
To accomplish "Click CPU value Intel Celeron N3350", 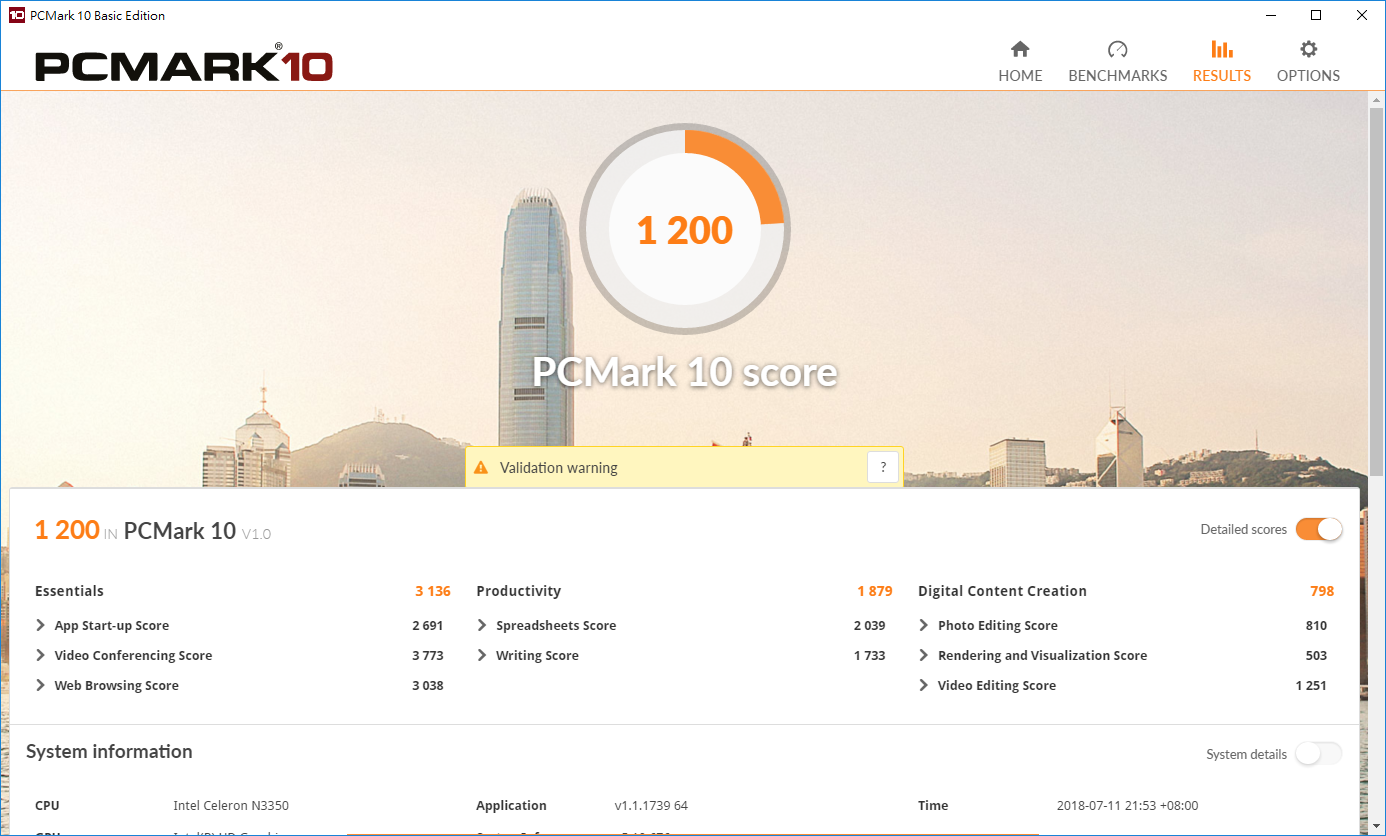I will 231,805.
